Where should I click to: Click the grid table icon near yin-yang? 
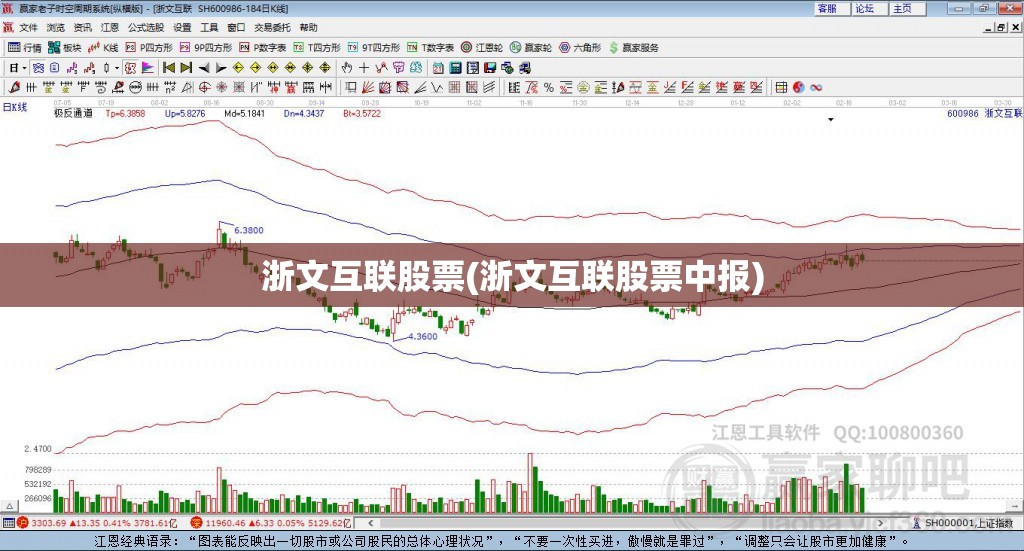[x=781, y=87]
